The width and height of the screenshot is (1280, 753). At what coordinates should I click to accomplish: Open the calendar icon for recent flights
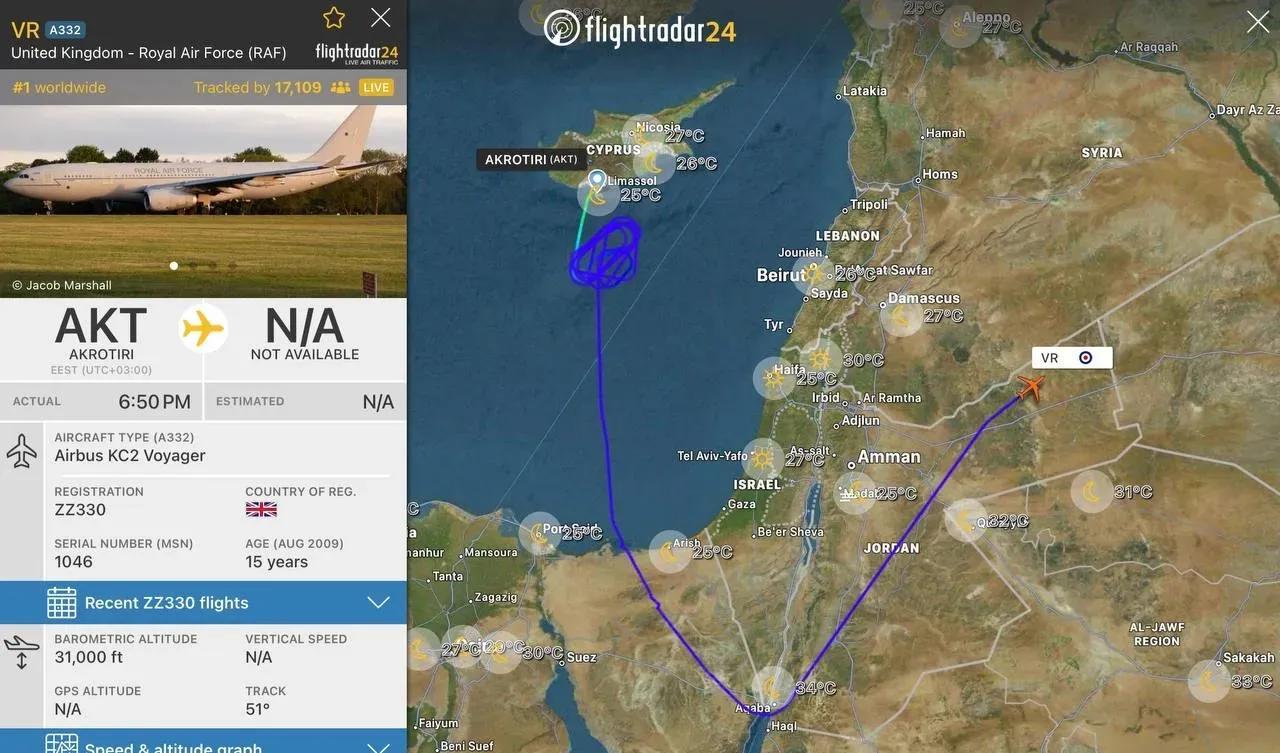(61, 603)
